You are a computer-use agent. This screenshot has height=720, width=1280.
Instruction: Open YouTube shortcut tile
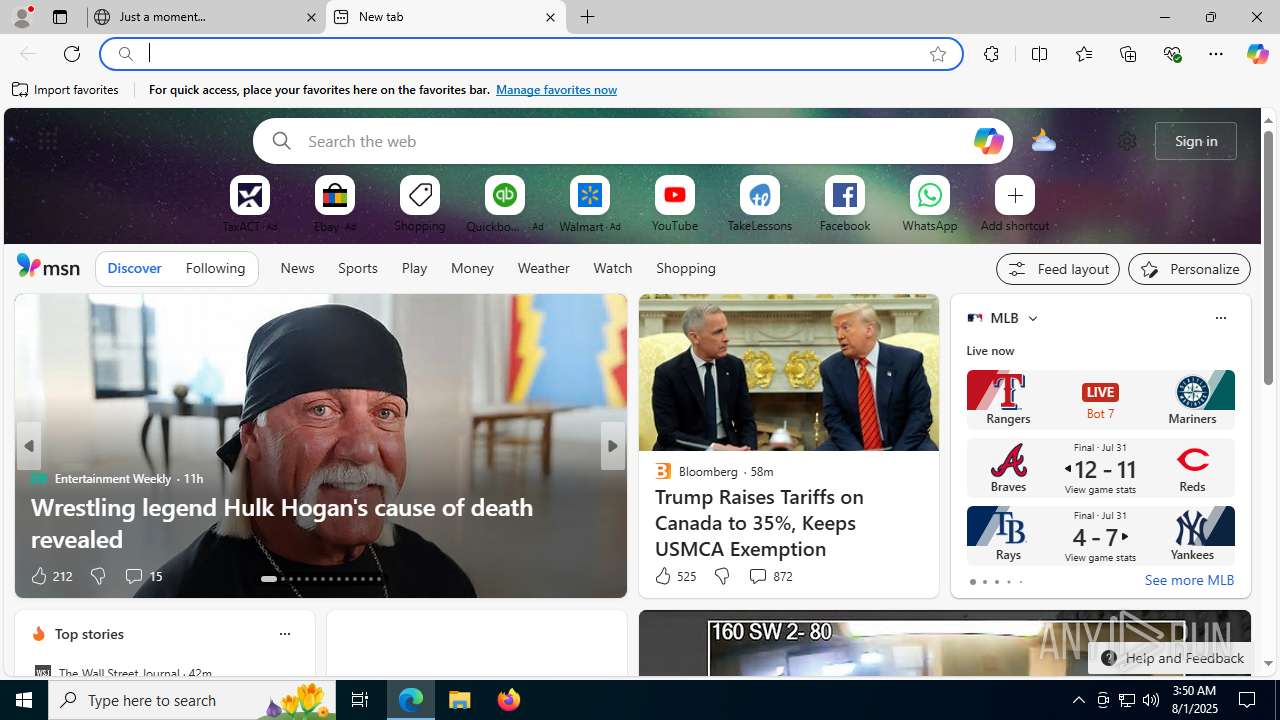click(675, 204)
